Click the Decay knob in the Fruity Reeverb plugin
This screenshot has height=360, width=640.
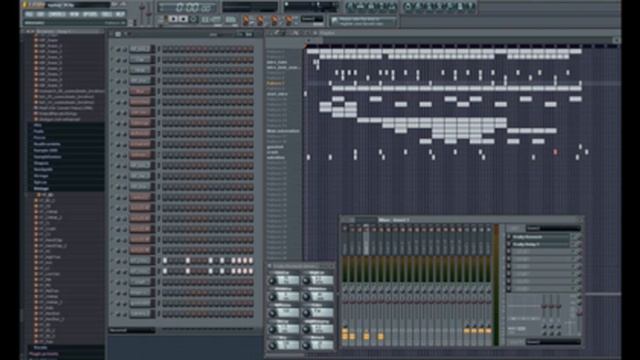pos(272,329)
